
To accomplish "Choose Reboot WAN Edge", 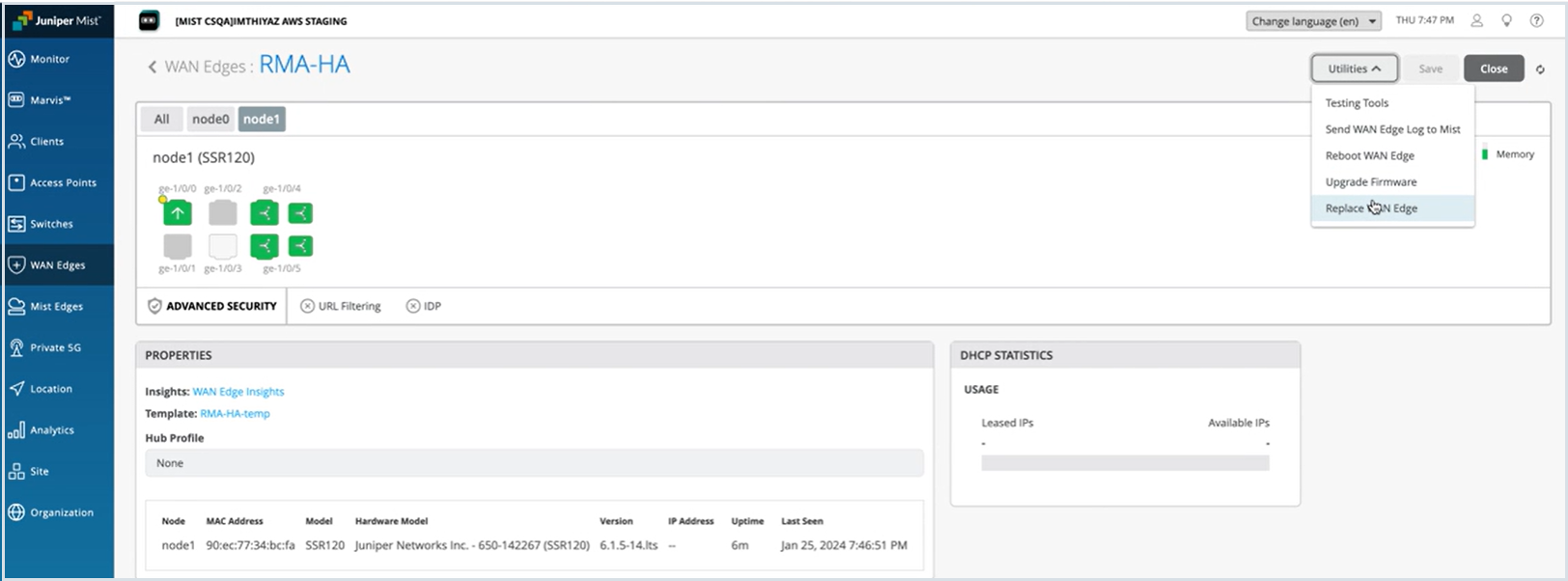I will pos(1392,155).
